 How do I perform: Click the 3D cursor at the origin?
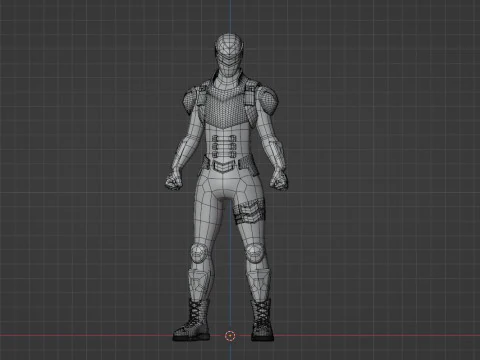pos(230,336)
